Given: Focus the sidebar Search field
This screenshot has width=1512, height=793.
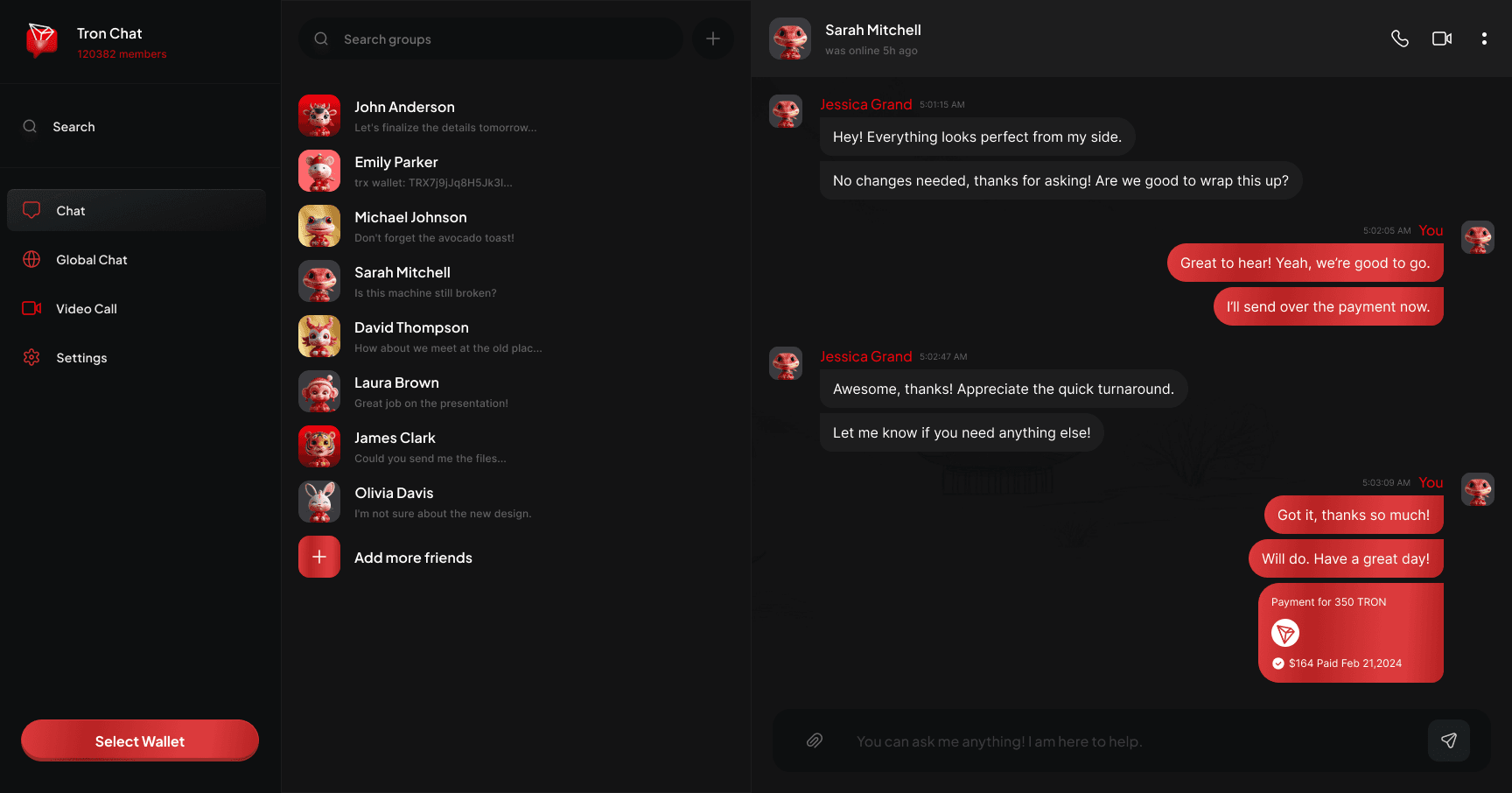Looking at the screenshot, I should (x=140, y=126).
